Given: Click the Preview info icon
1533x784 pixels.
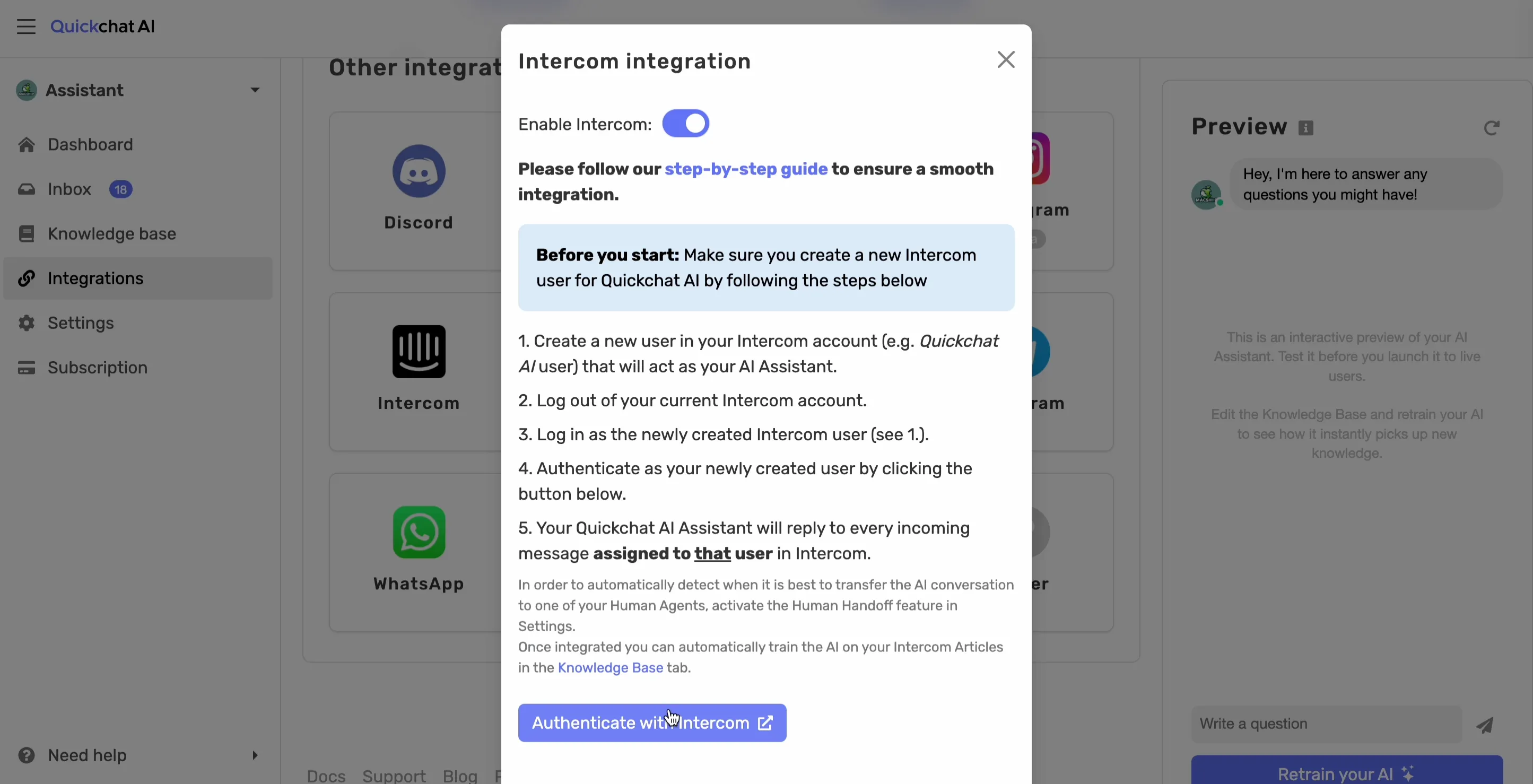Looking at the screenshot, I should tap(1305, 128).
